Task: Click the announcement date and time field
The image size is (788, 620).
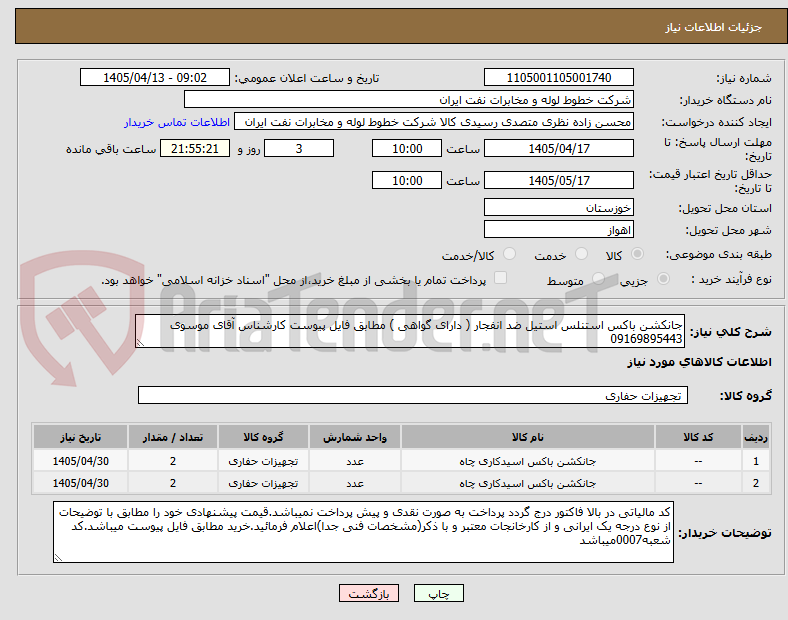Action: [155, 77]
